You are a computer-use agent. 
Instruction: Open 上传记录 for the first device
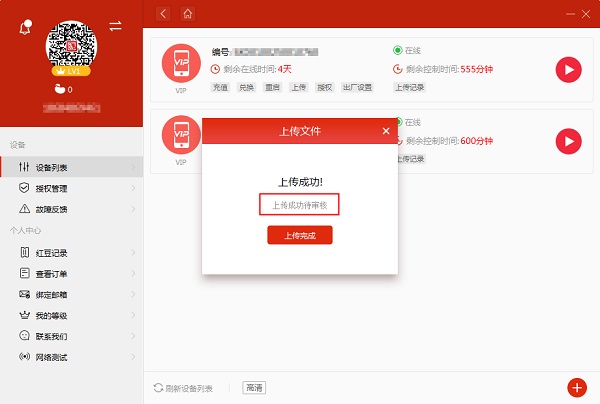pos(409,87)
